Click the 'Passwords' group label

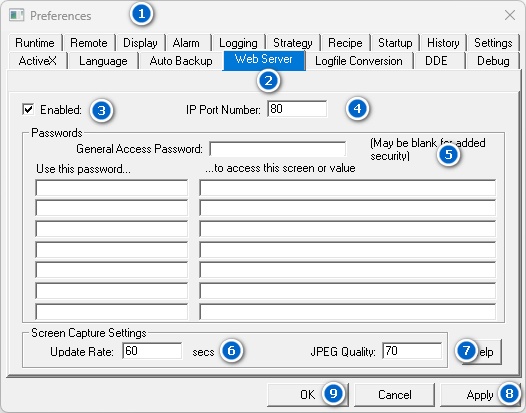point(57,133)
